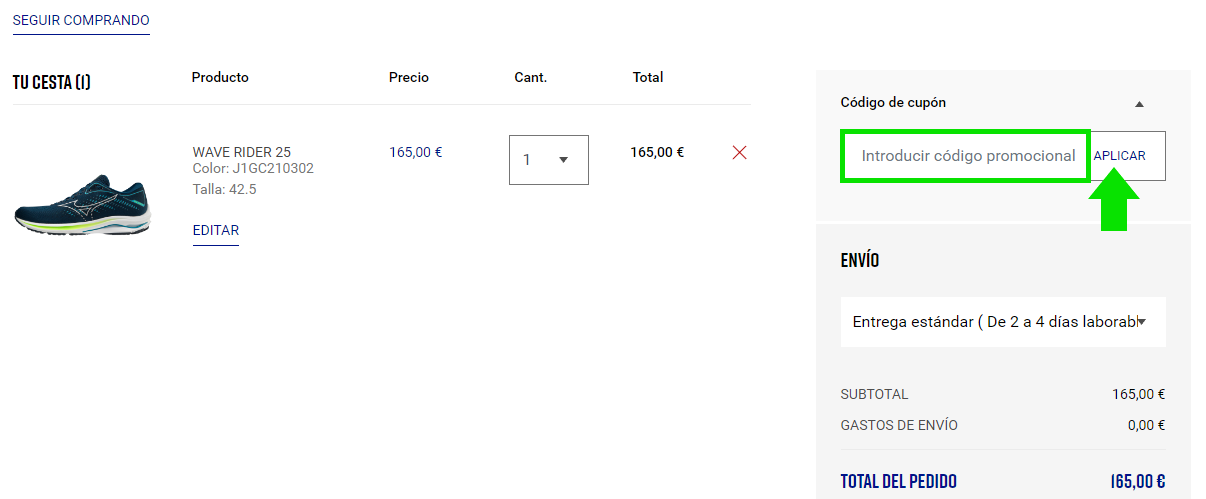
Task: Click the SUBTOTAL label in summary
Action: click(874, 394)
